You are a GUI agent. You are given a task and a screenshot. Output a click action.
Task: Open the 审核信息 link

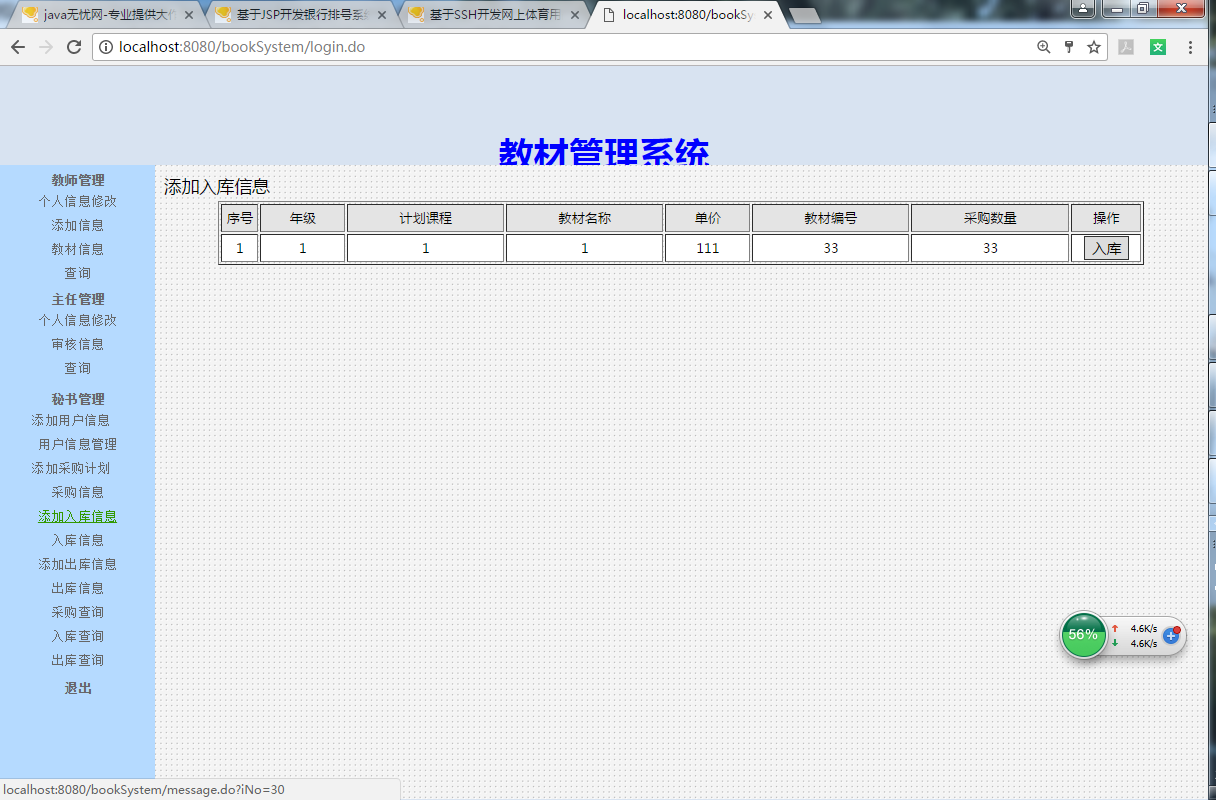coord(78,344)
